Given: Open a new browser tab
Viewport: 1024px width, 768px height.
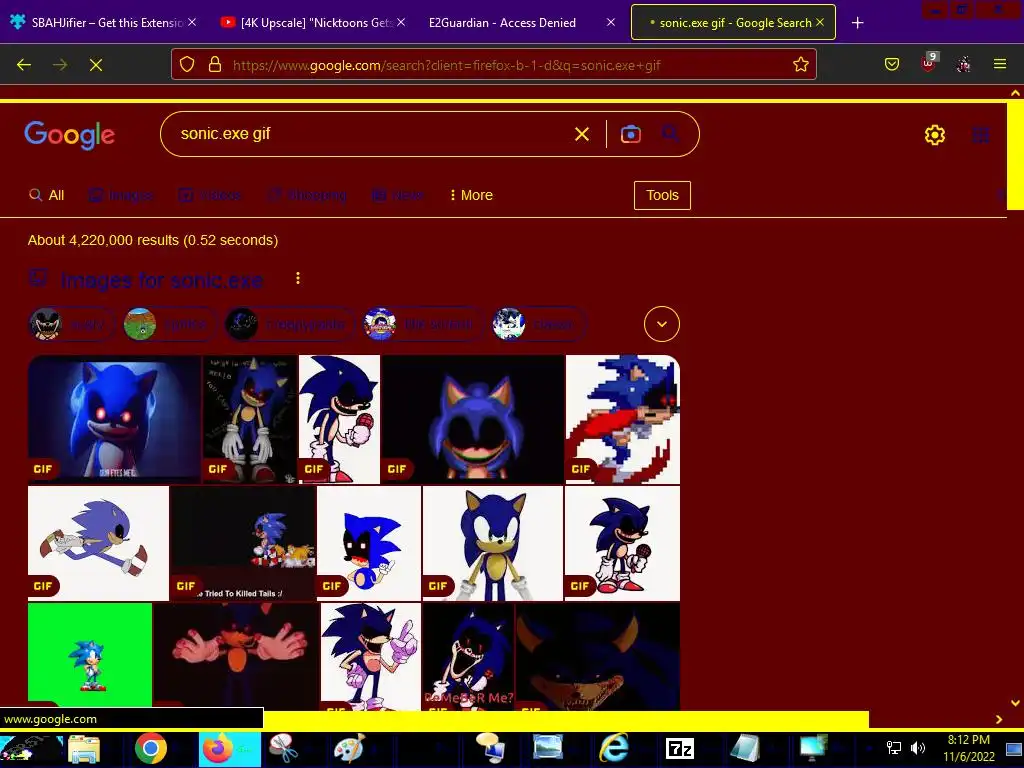Looking at the screenshot, I should 857,23.
